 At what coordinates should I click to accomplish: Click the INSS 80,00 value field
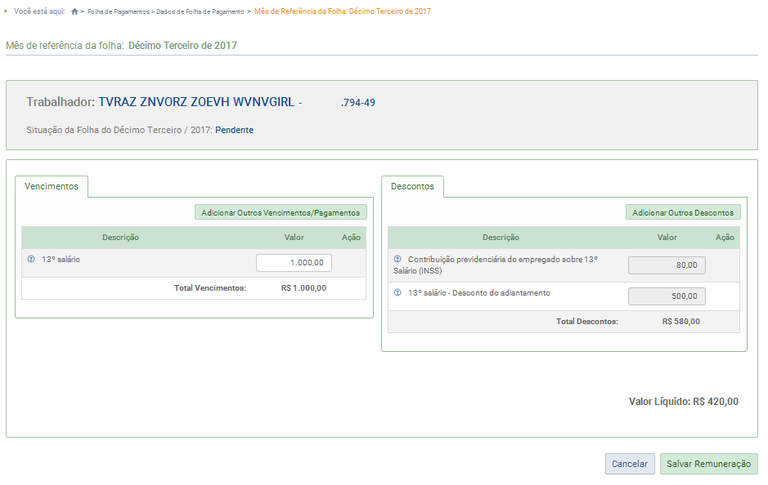pyautogui.click(x=667, y=265)
